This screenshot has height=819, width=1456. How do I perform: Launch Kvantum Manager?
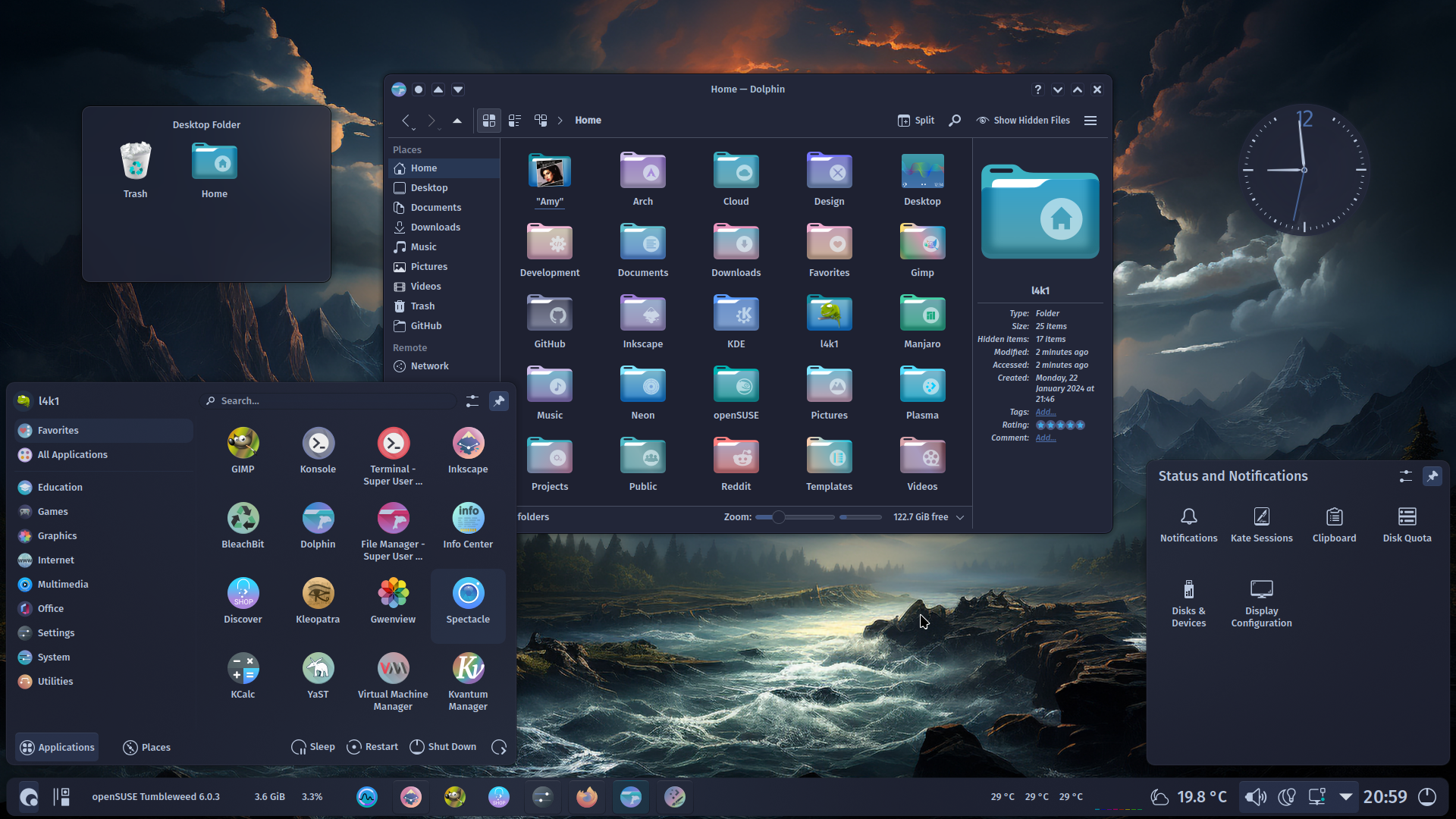(468, 682)
